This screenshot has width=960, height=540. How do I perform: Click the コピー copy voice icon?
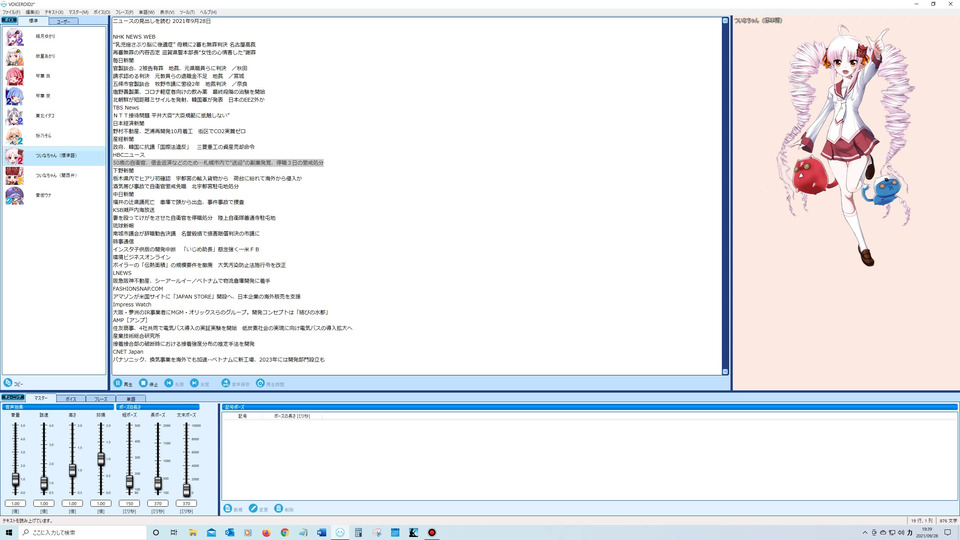click(x=8, y=383)
